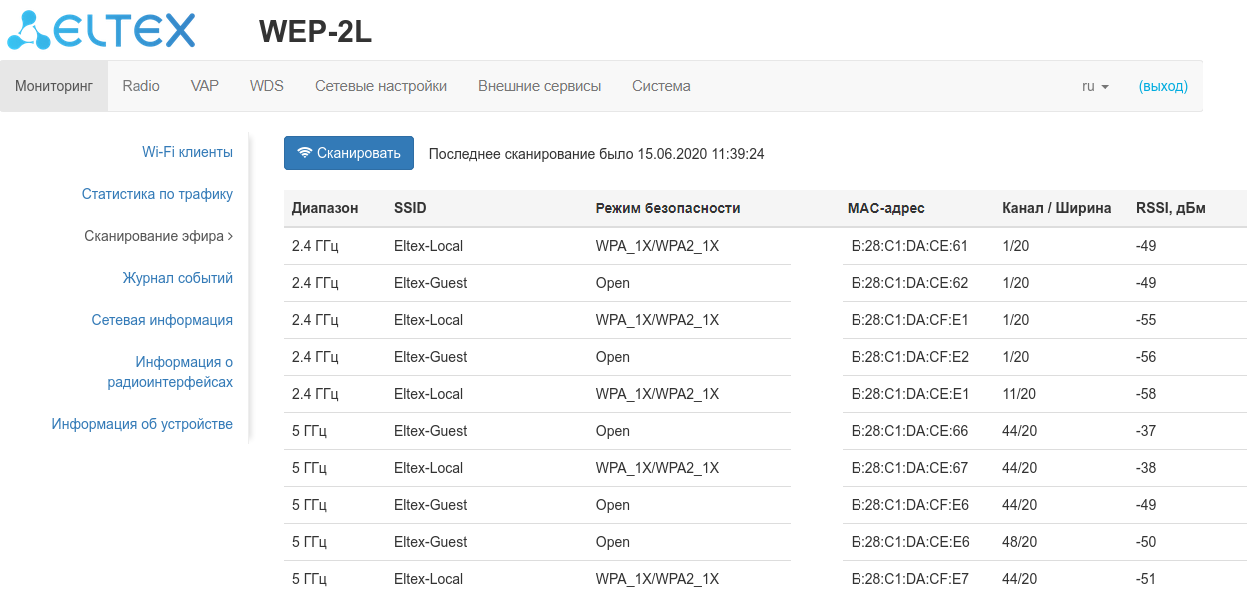Open Журнал событий in sidebar
Image resolution: width=1260 pixels, height=595 pixels.
178,278
